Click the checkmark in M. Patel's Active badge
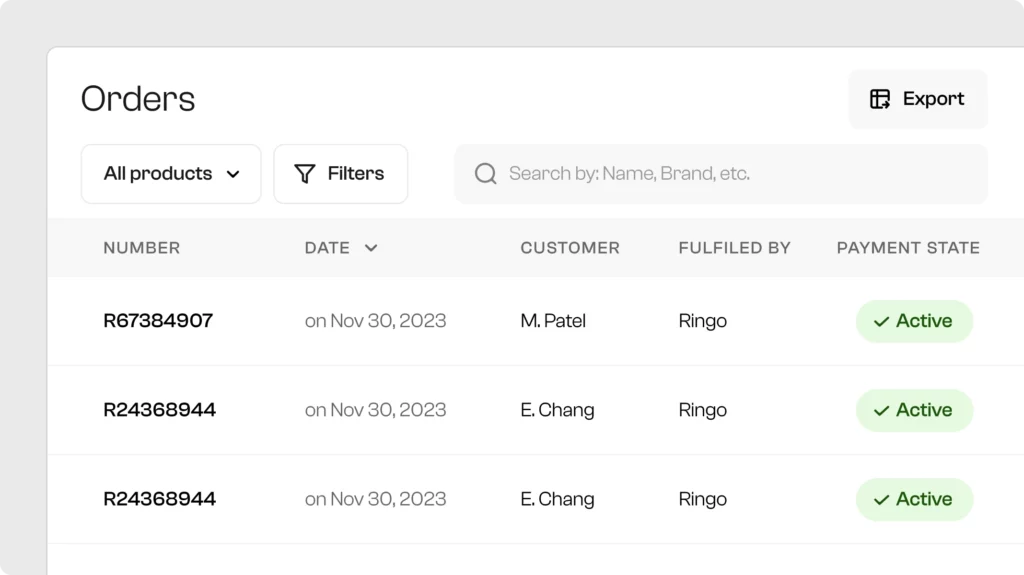This screenshot has height=575, width=1024. click(x=881, y=322)
